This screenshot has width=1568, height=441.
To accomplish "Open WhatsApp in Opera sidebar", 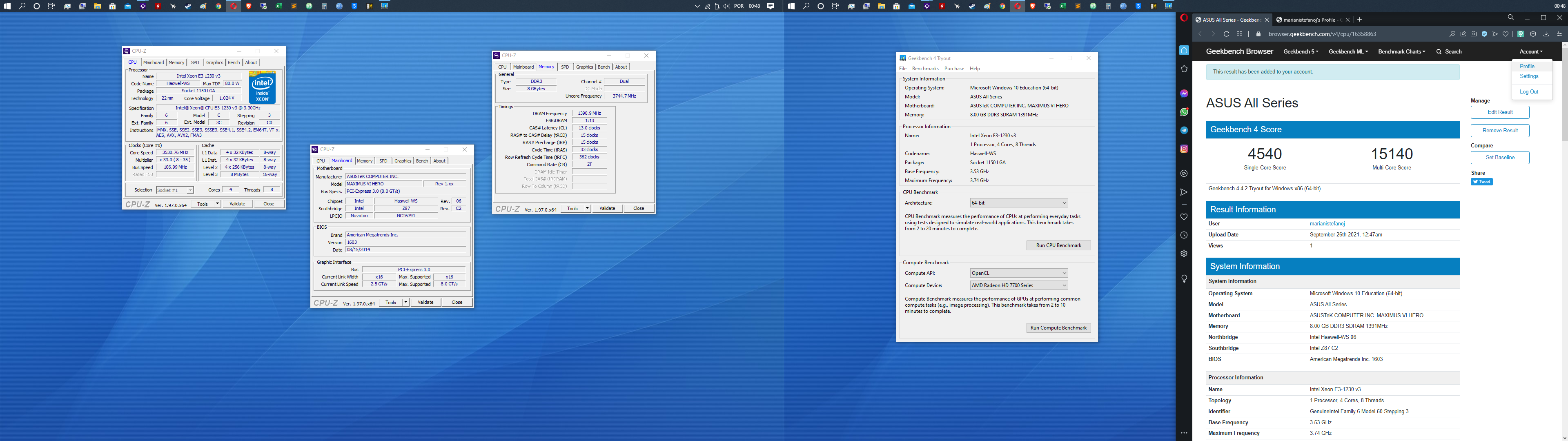I will click(1184, 112).
